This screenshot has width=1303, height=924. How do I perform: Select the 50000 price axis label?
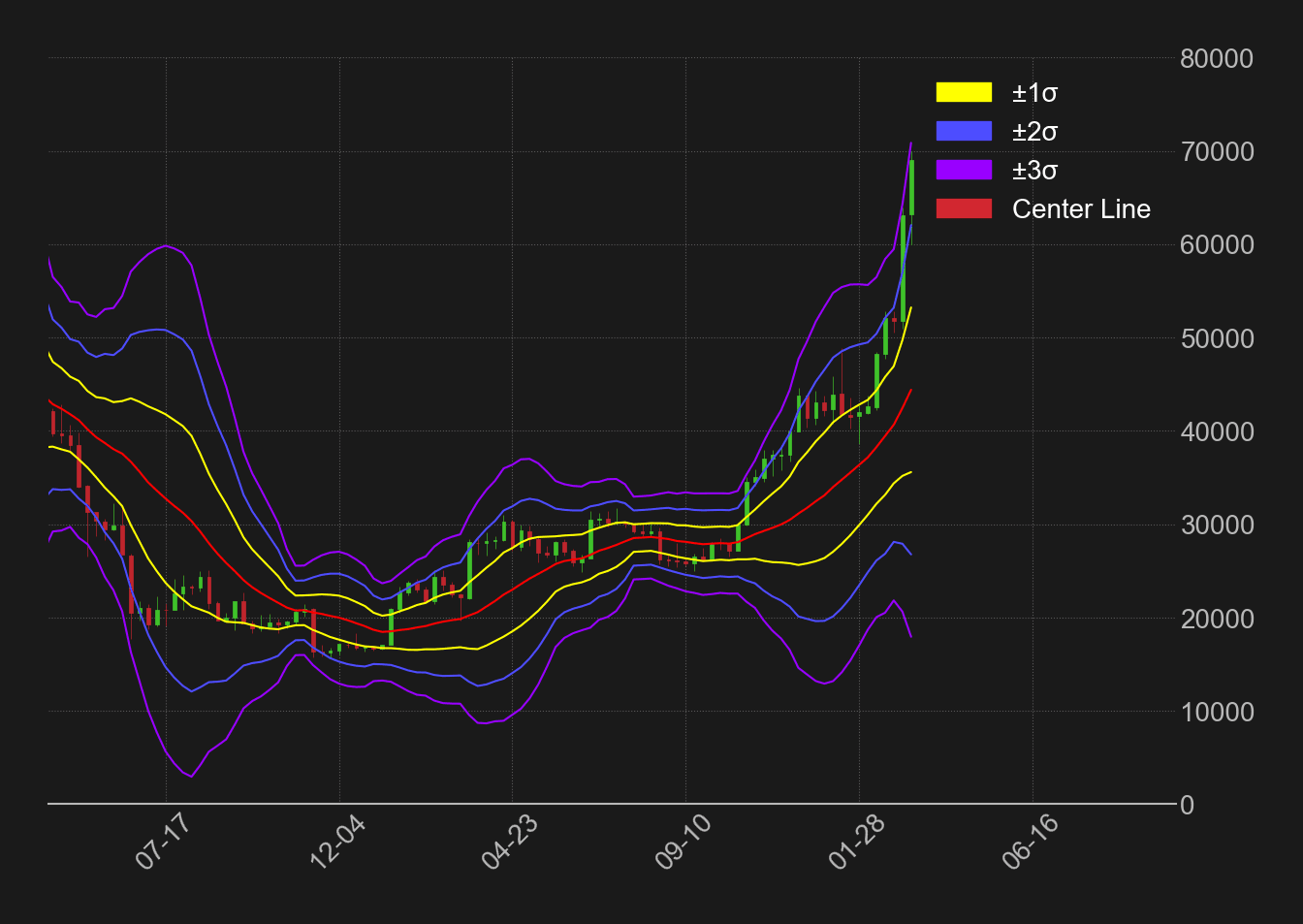1216,339
